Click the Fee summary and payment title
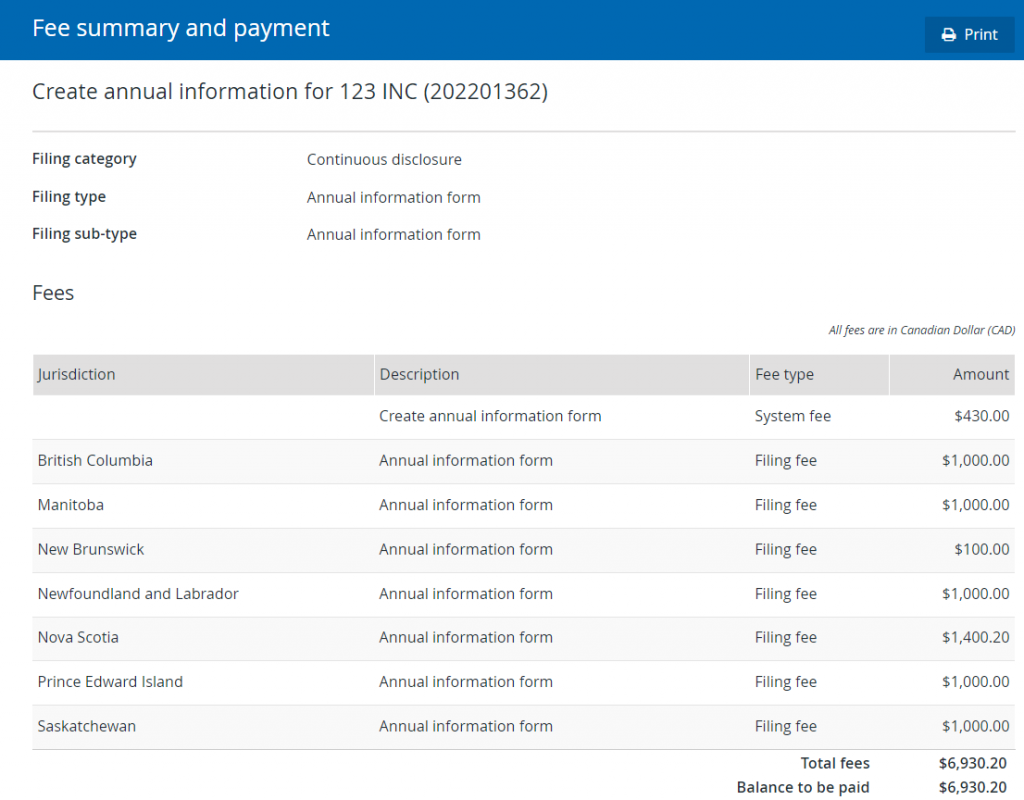This screenshot has width=1024, height=800. (x=180, y=28)
